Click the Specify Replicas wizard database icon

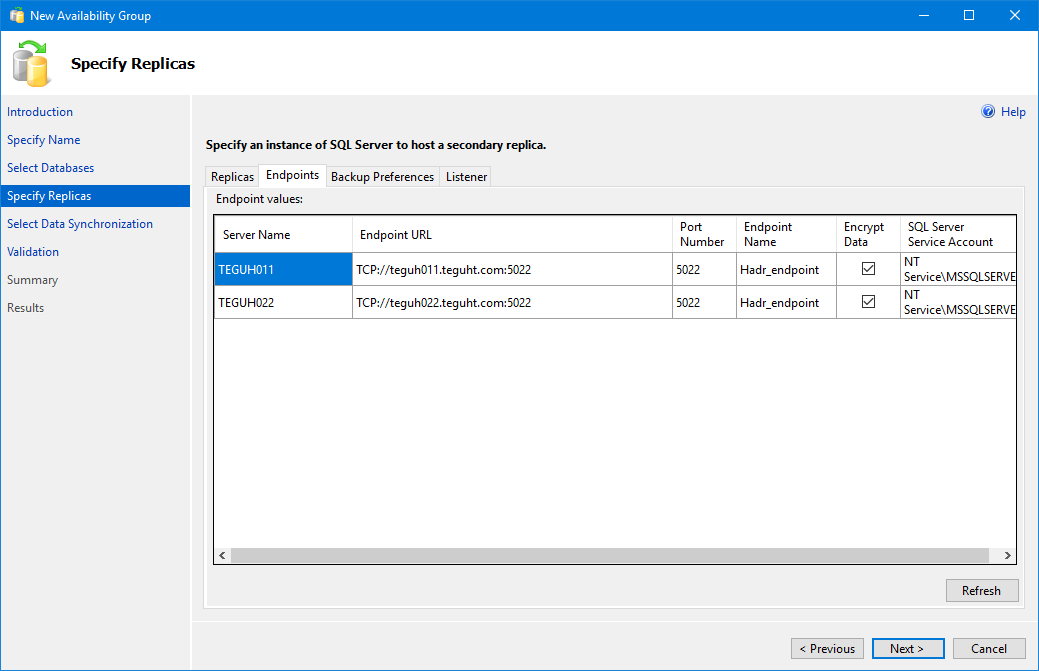(31, 62)
